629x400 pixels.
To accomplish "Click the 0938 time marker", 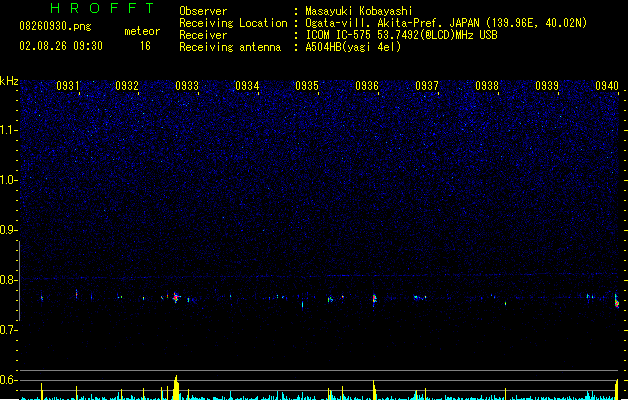I will [x=487, y=86].
